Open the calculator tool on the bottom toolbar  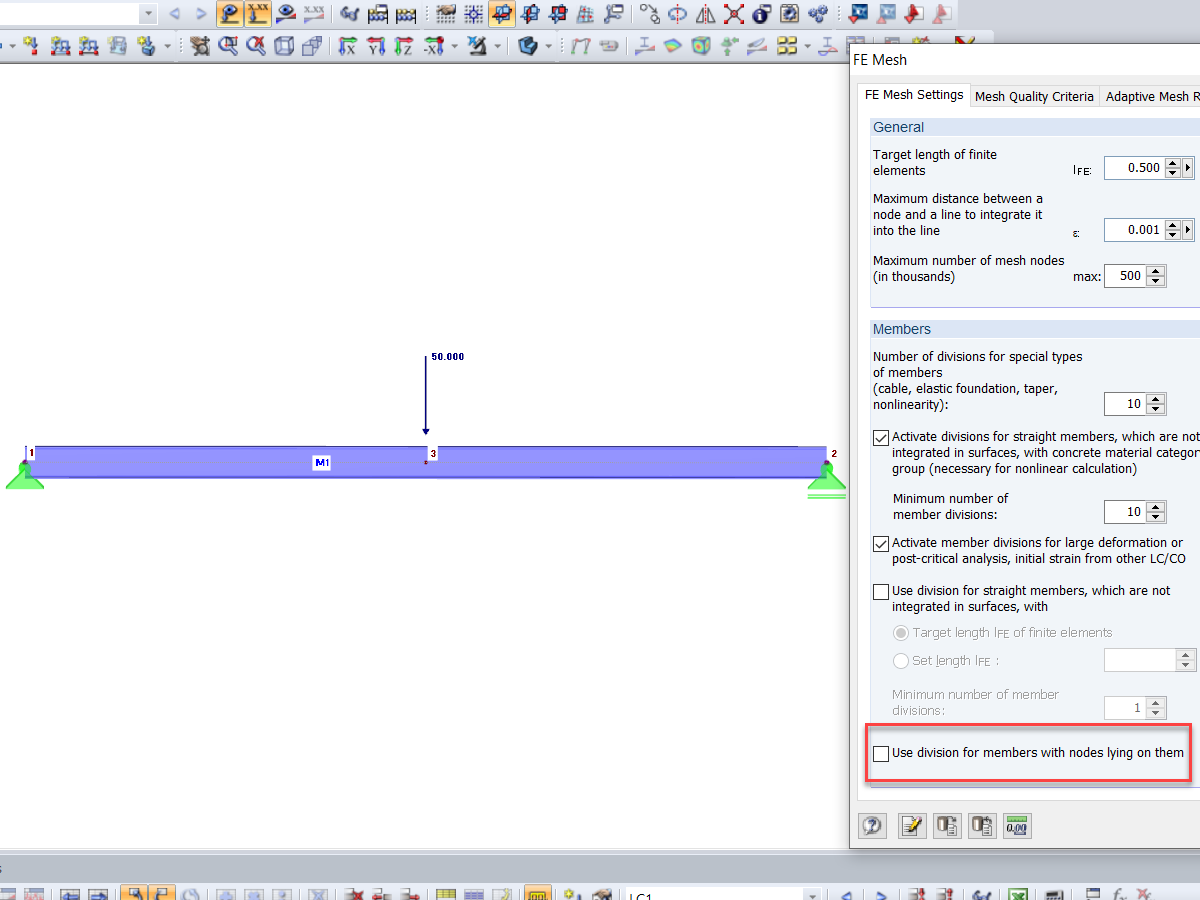click(1053, 893)
